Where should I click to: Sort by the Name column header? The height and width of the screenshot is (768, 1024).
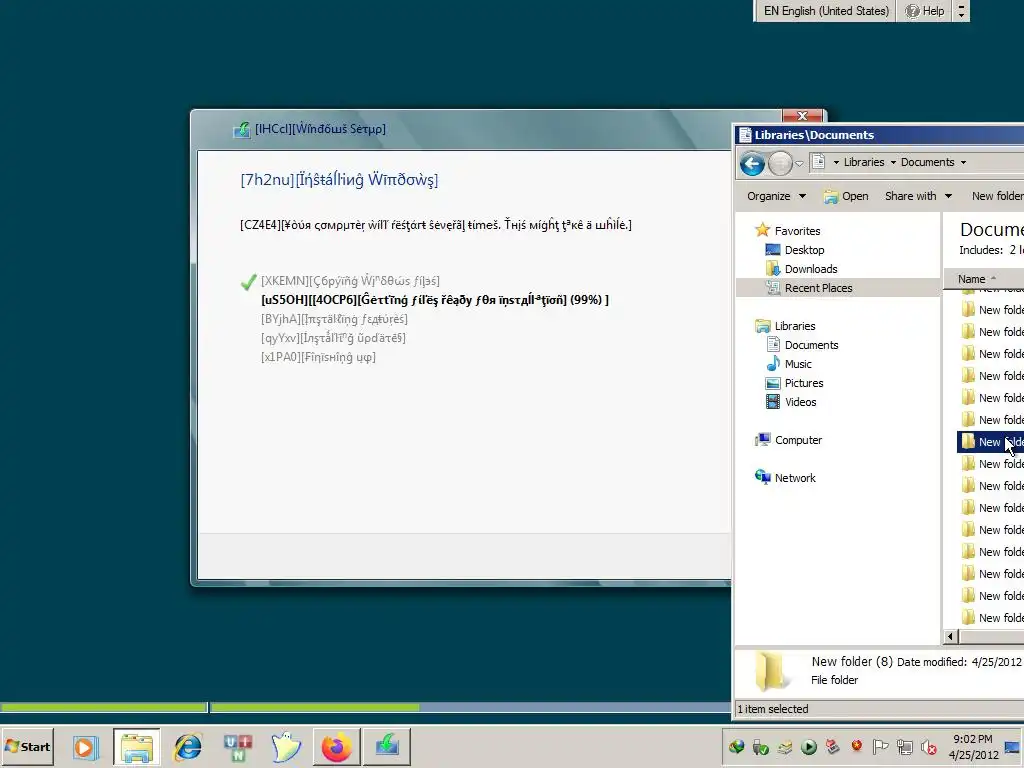984,279
